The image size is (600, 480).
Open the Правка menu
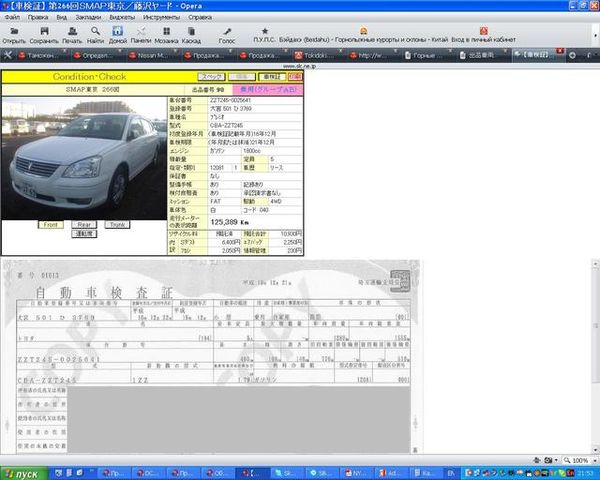38,17
